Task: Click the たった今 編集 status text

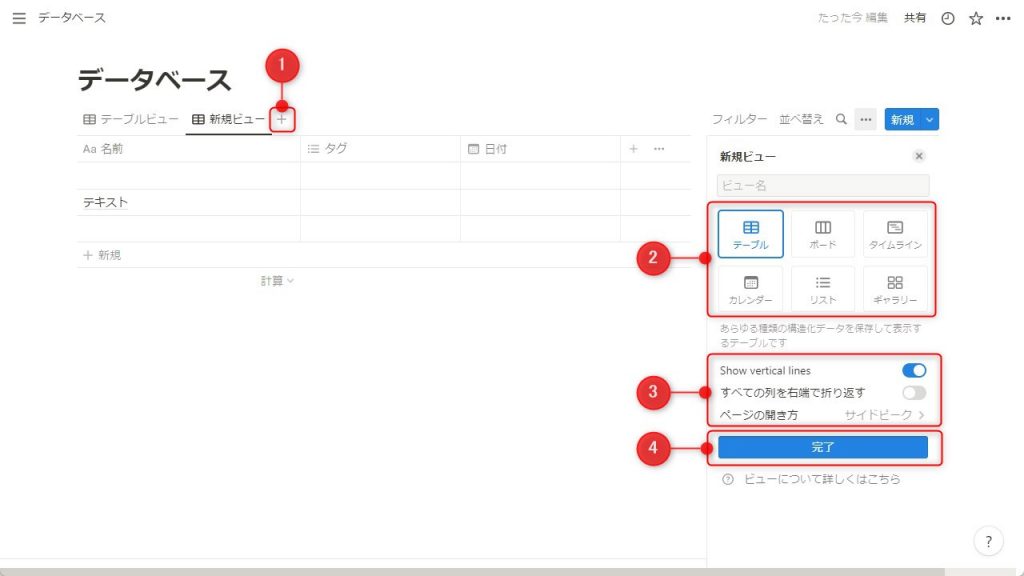Action: pos(852,18)
